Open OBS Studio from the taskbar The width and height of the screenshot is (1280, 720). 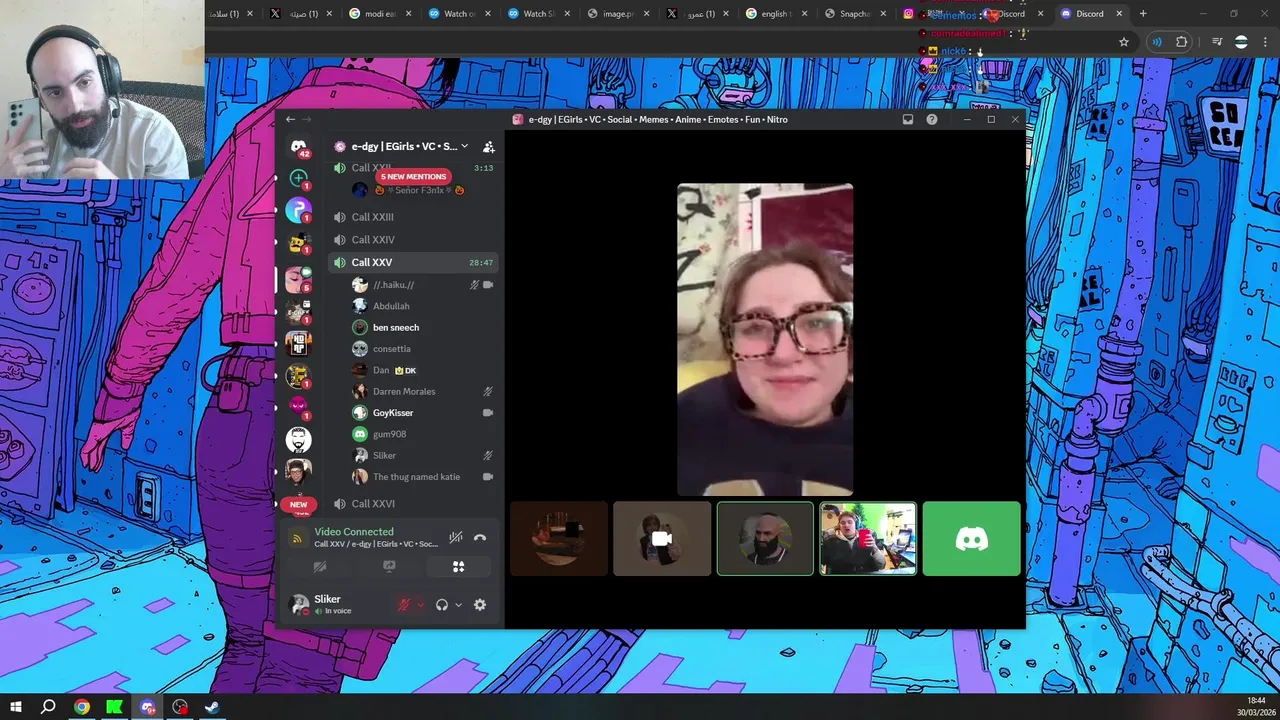click(180, 707)
